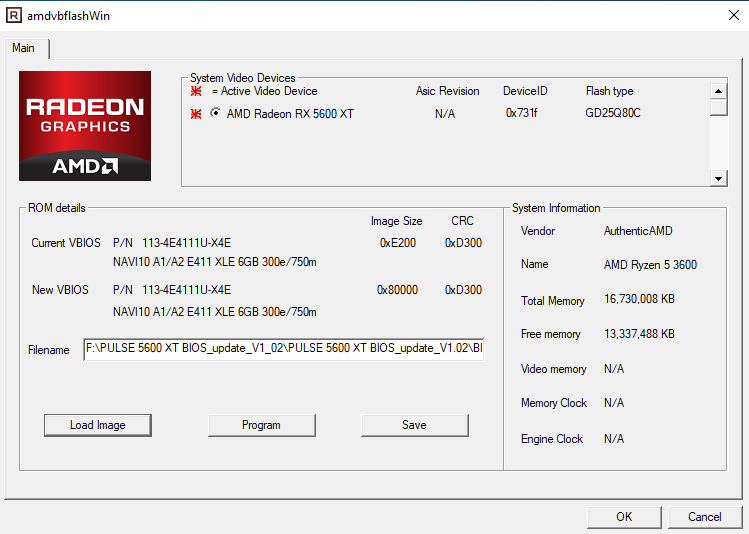Click the Filename path input field
Image resolution: width=749 pixels, height=534 pixels.
pos(284,349)
